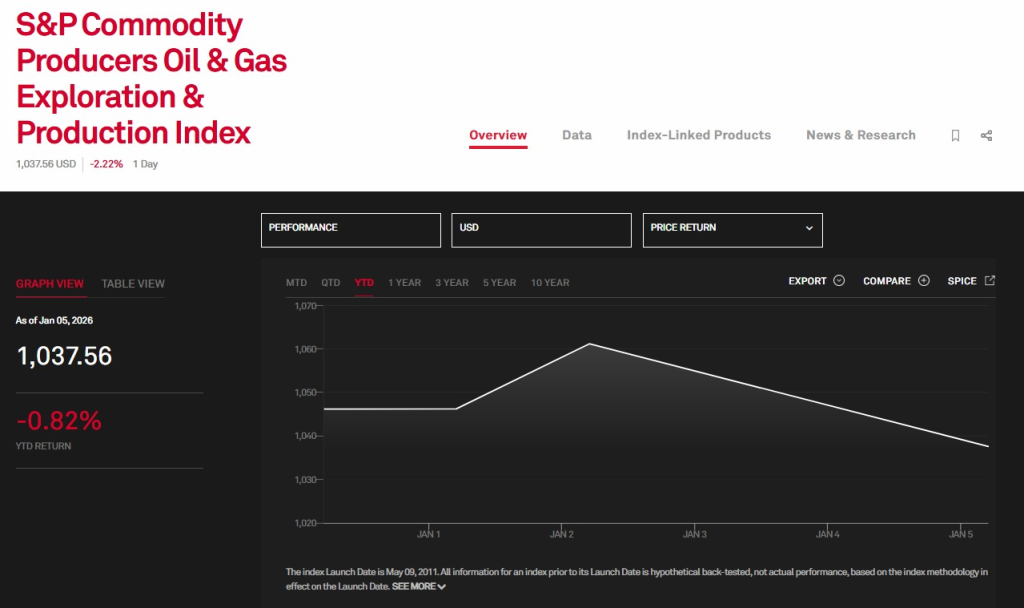This screenshot has width=1024, height=608.
Task: Open News & Research tab
Action: coord(861,135)
